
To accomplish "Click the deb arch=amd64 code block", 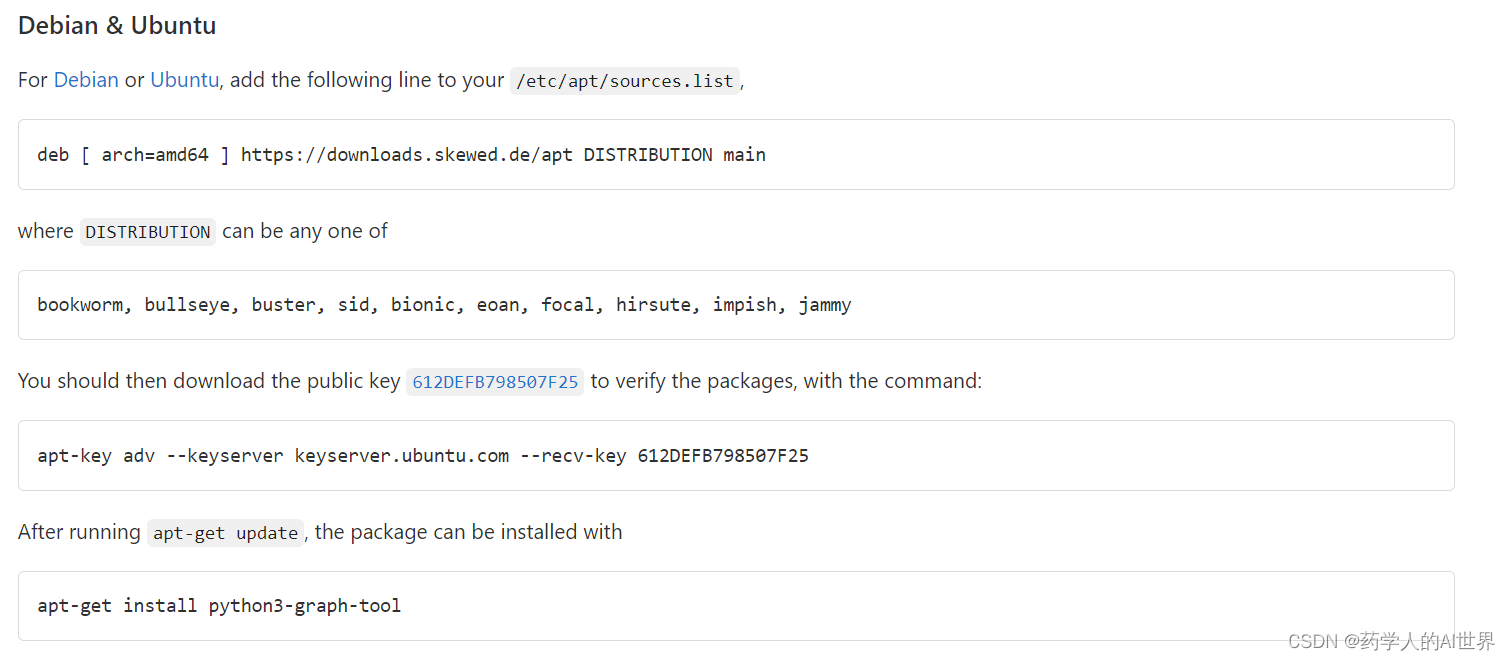I will point(736,155).
